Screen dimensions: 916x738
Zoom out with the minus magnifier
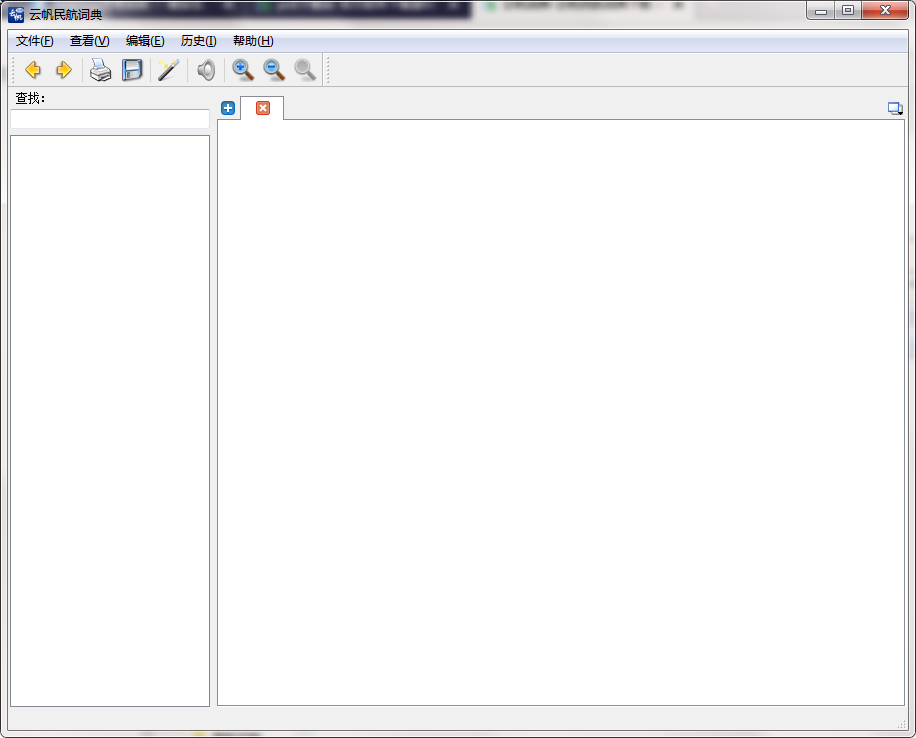click(x=273, y=70)
